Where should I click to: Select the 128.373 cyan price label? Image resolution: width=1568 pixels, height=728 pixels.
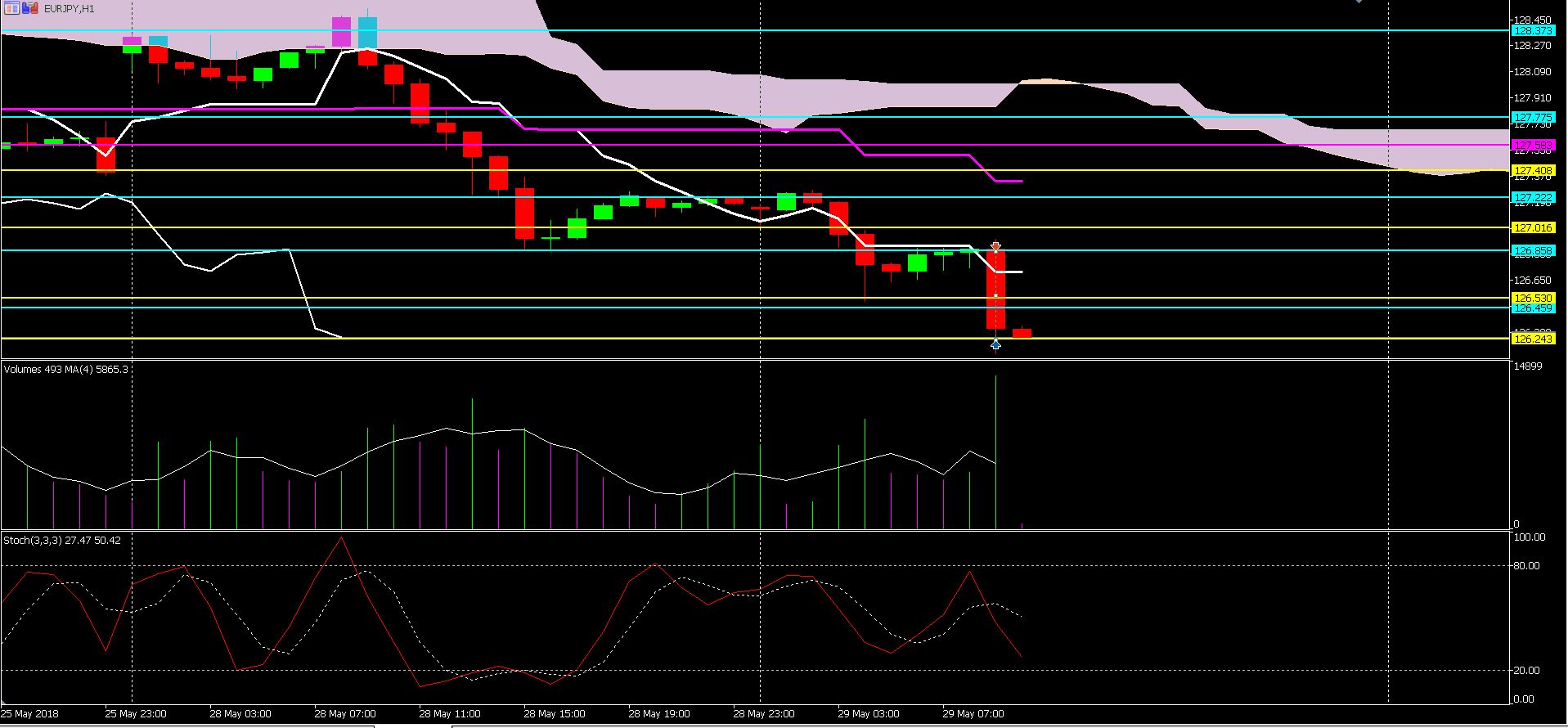(1533, 30)
